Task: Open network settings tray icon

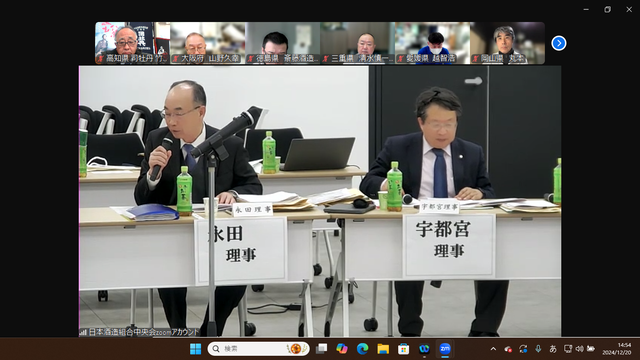Action: pos(567,349)
